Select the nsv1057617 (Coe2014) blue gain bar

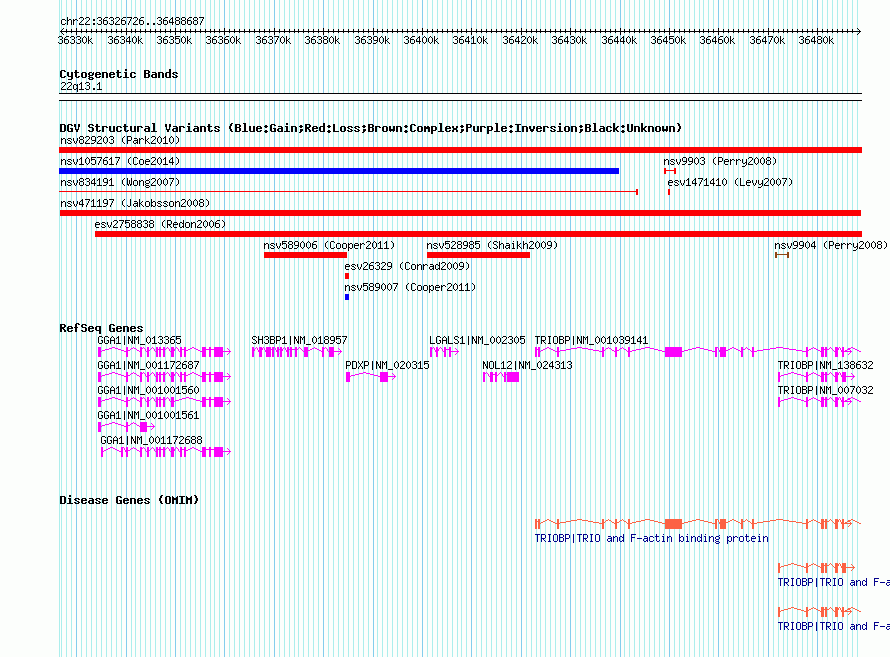click(339, 171)
